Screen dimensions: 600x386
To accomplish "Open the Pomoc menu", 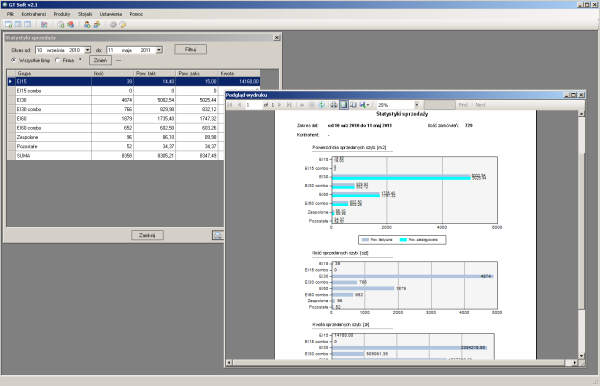I will tap(136, 14).
